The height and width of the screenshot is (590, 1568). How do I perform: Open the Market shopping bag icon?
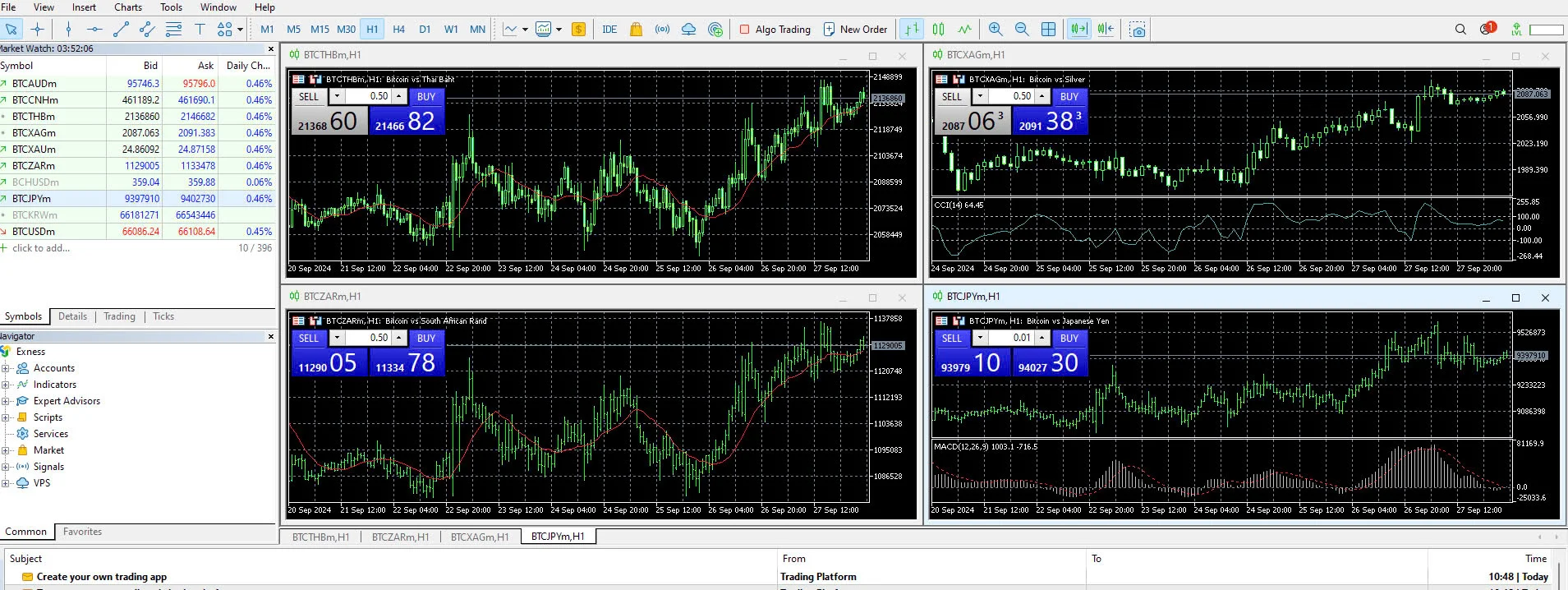(x=636, y=29)
